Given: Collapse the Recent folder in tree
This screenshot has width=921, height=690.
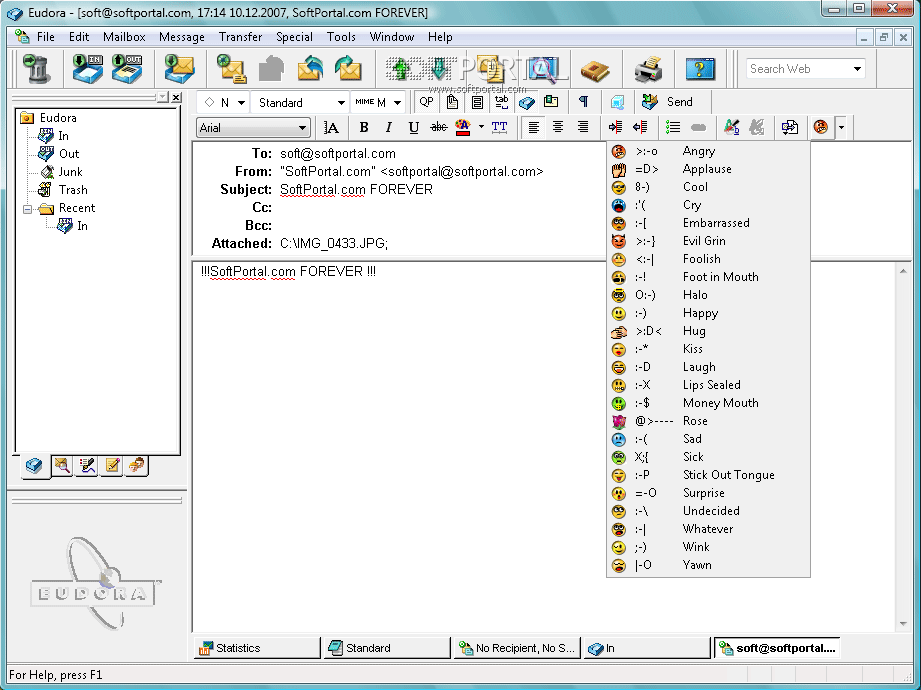Looking at the screenshot, I should 27,208.
